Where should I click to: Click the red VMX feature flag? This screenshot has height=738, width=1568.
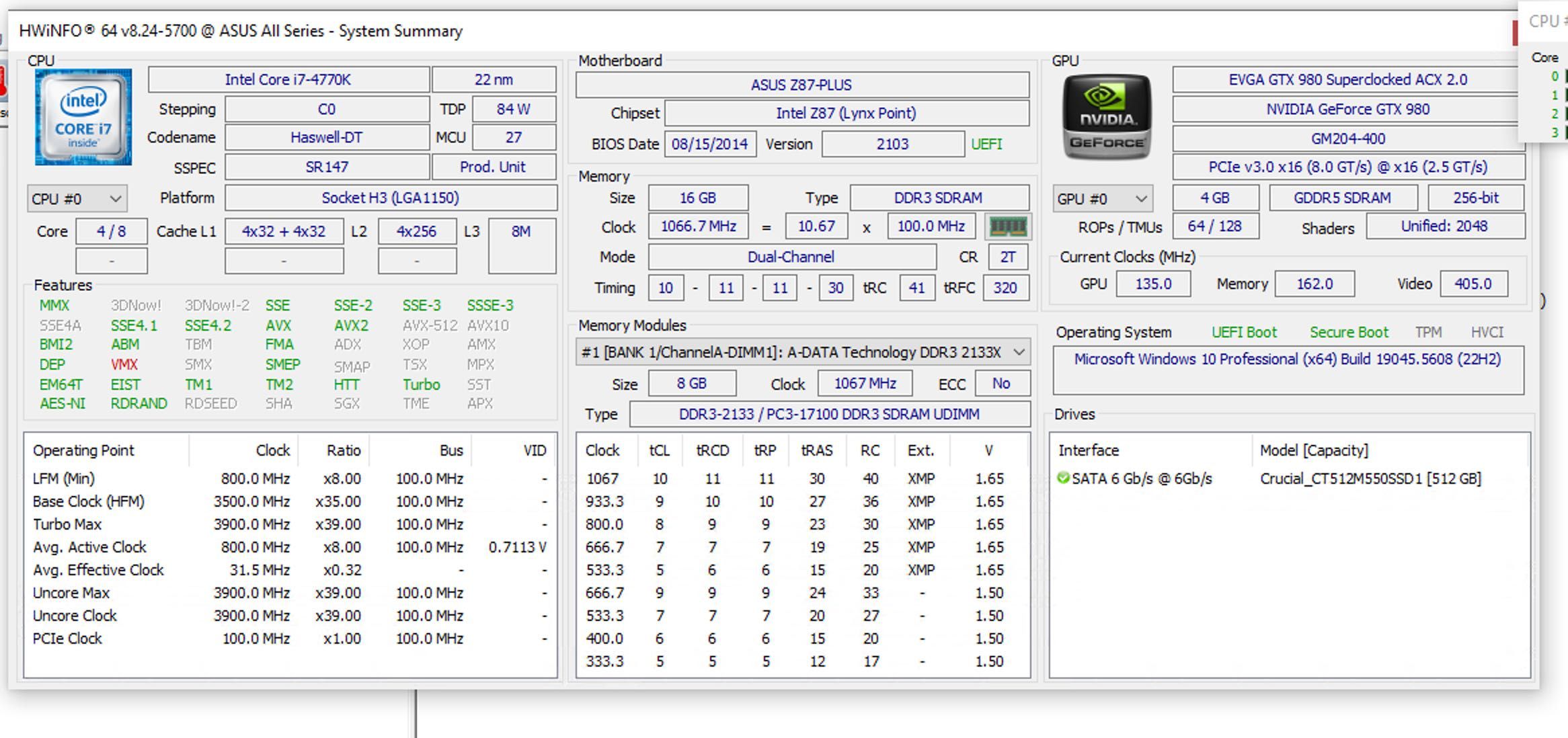pyautogui.click(x=124, y=364)
